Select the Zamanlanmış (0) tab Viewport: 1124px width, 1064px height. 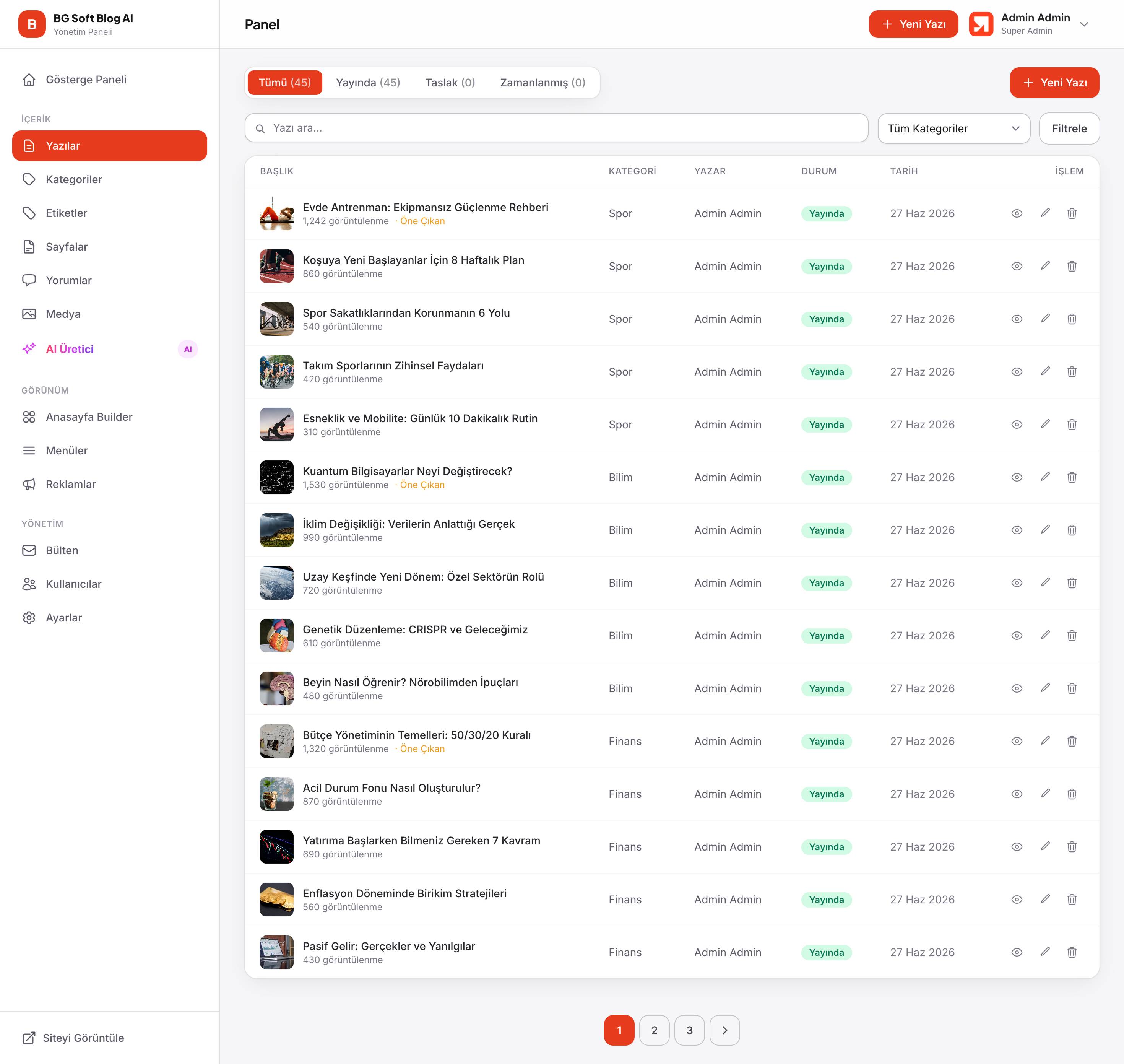(x=543, y=83)
